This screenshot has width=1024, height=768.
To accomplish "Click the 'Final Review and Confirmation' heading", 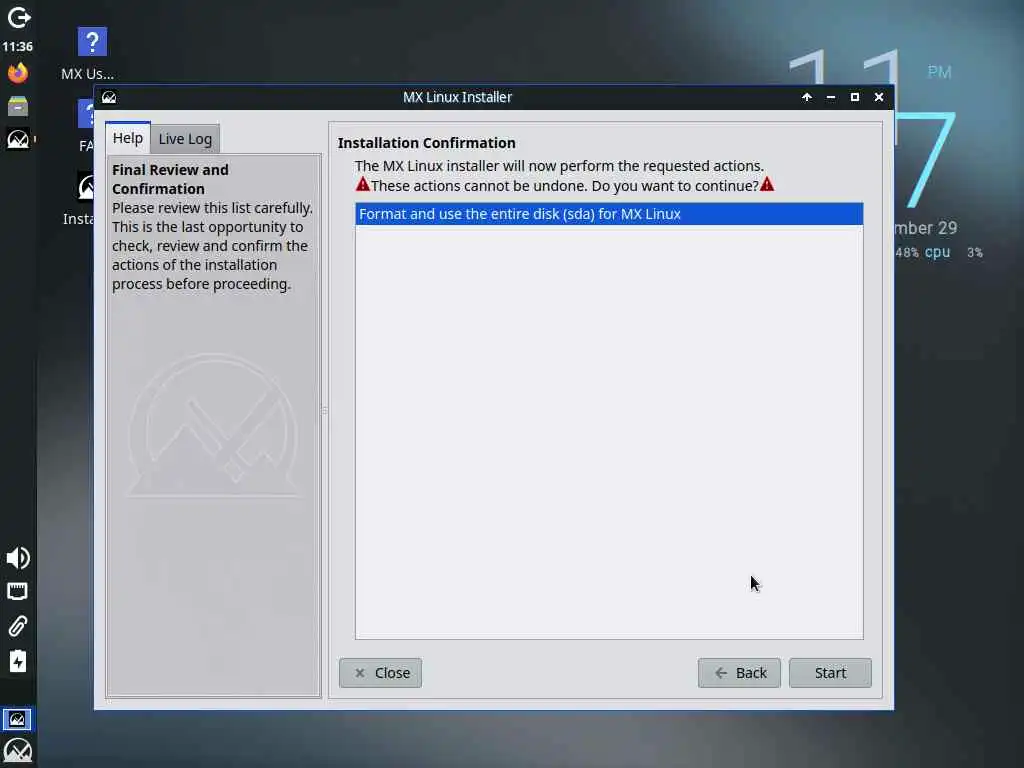I will [170, 179].
